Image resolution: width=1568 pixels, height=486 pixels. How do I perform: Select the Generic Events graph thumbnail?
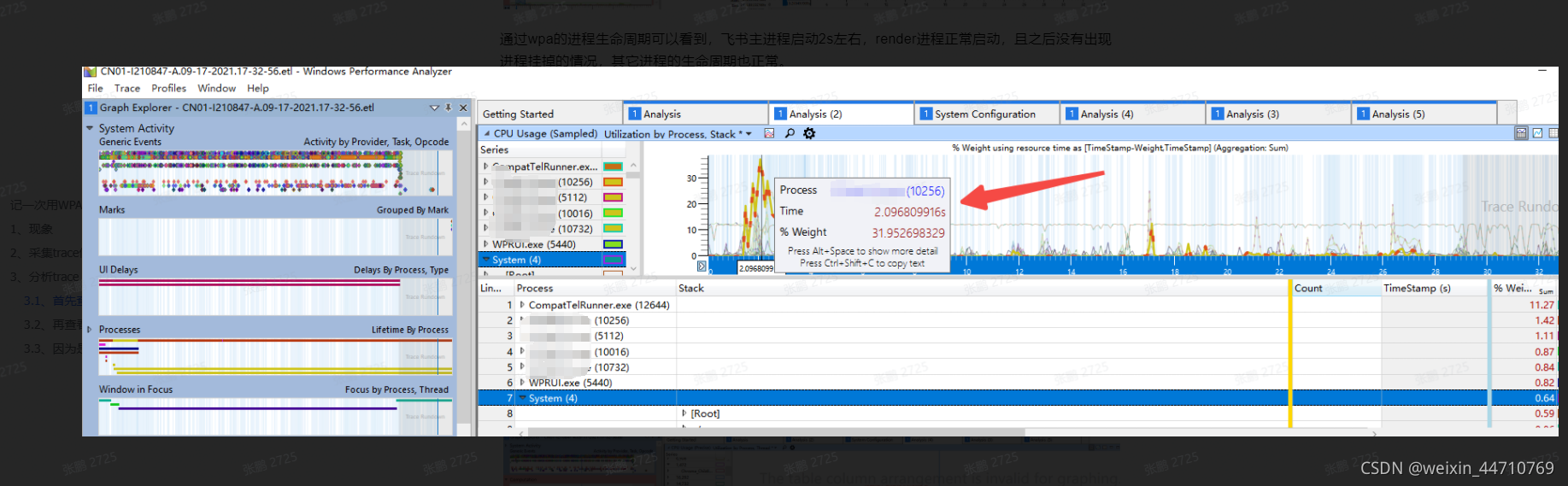[275, 173]
